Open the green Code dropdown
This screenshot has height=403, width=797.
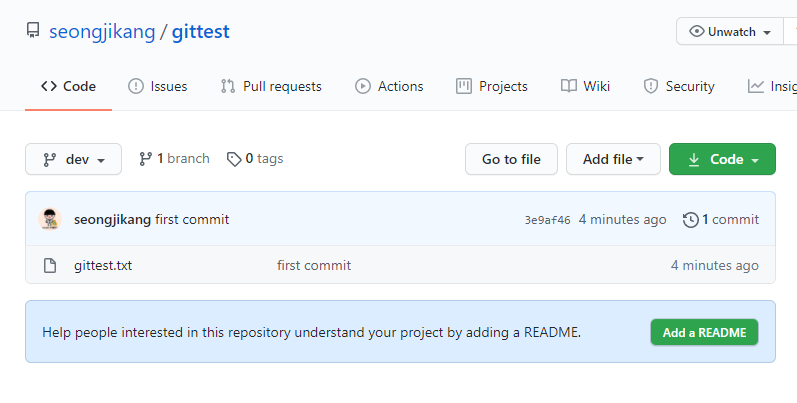pos(722,159)
